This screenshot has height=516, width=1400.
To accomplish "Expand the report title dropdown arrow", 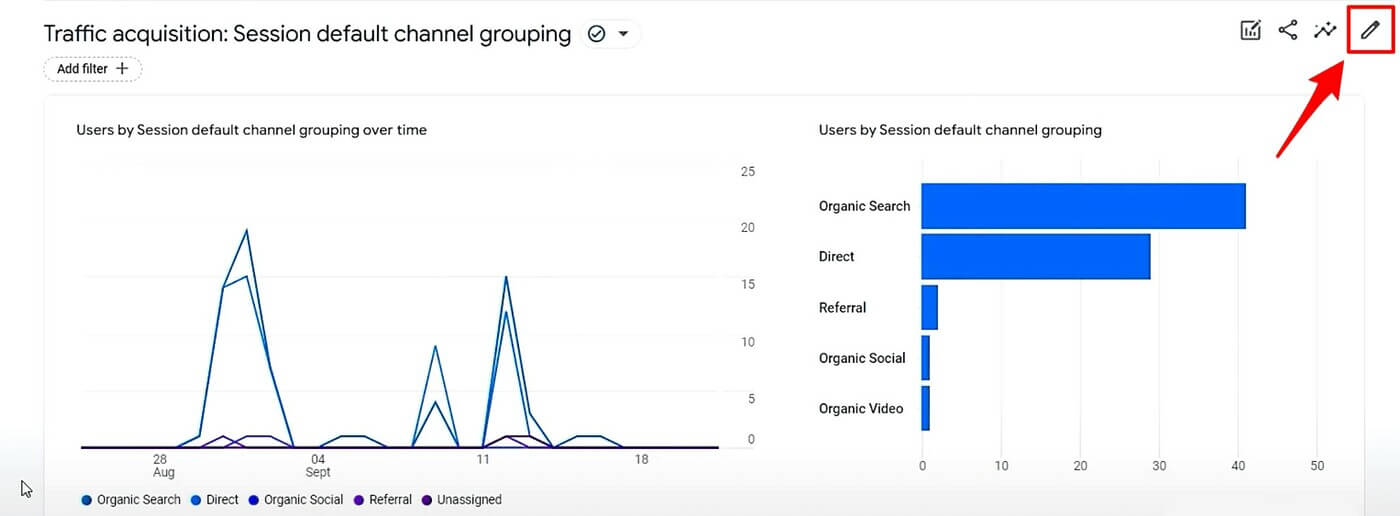I will pyautogui.click(x=624, y=34).
